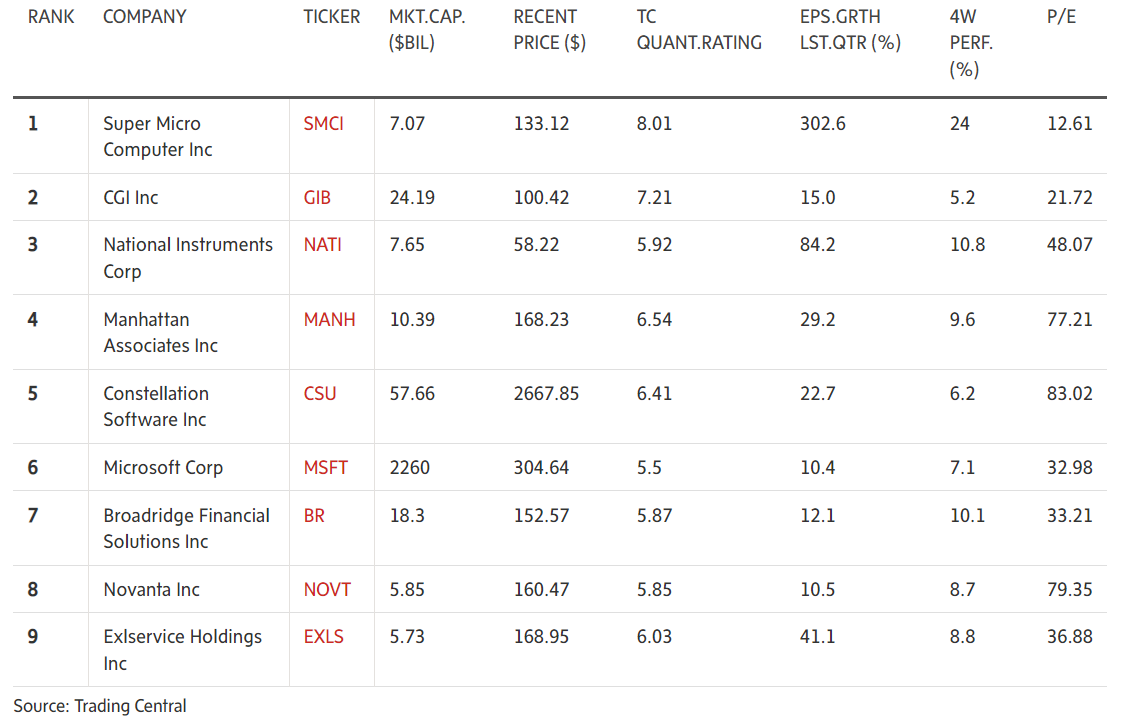Select Microsoft market cap value 2260
The height and width of the screenshot is (727, 1122).
coord(409,467)
